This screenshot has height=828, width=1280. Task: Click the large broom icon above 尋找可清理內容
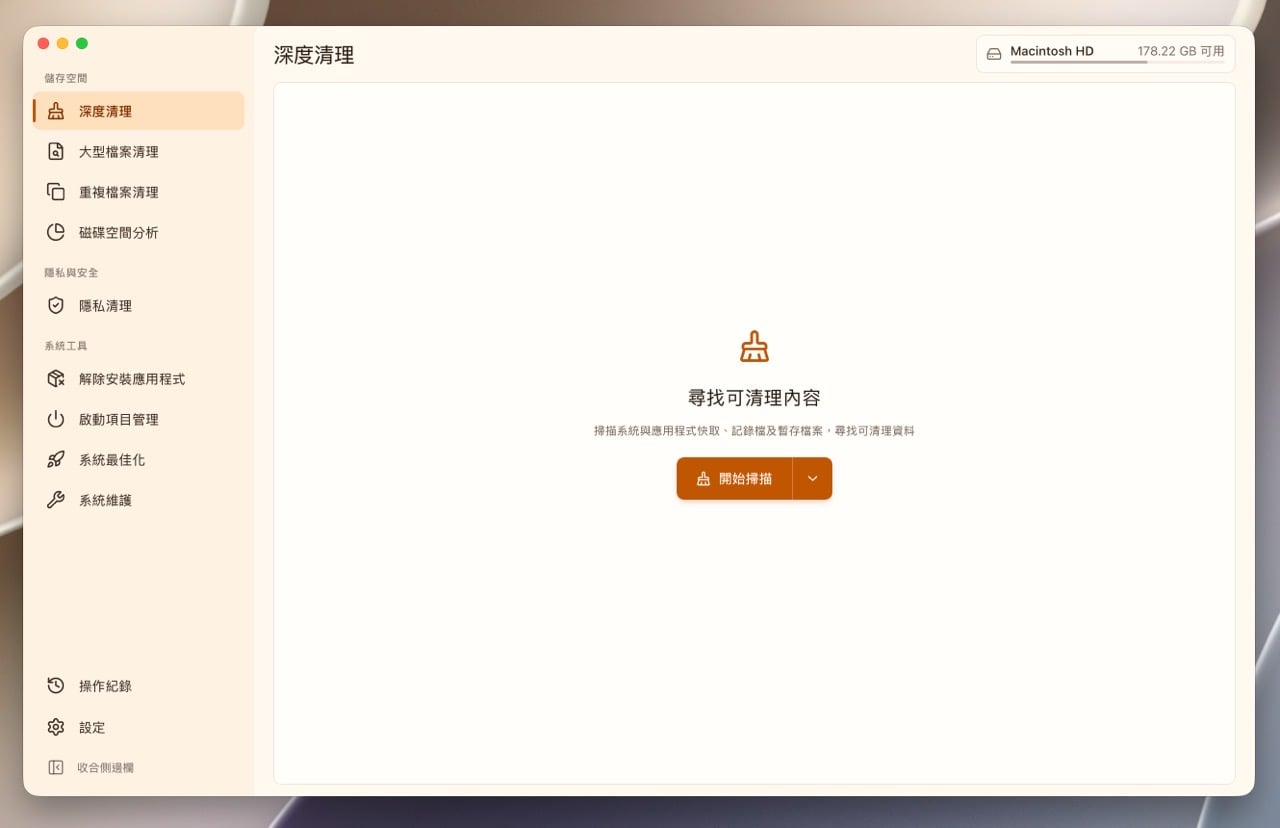pyautogui.click(x=754, y=347)
